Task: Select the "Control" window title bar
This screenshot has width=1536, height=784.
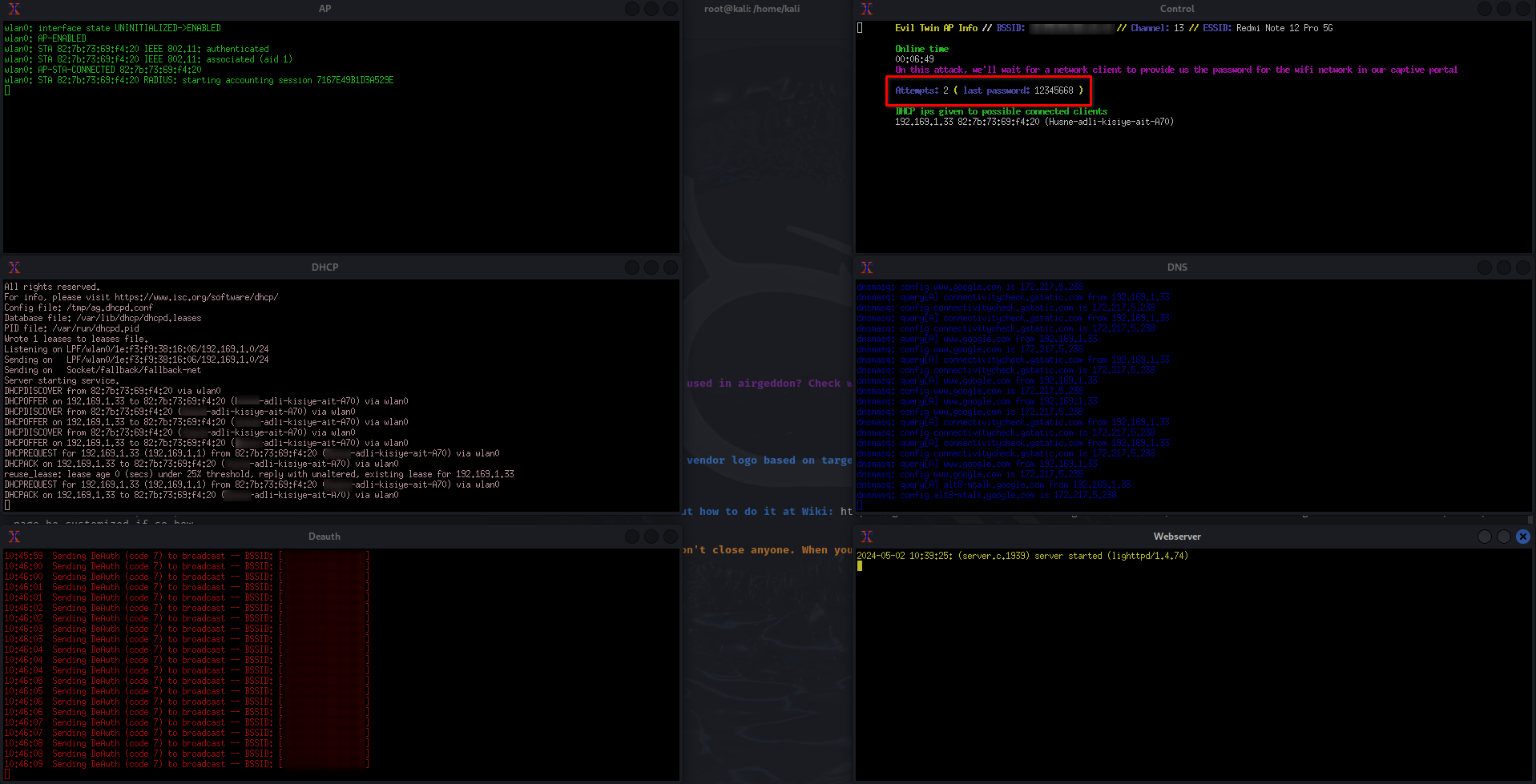Action: (1176, 9)
